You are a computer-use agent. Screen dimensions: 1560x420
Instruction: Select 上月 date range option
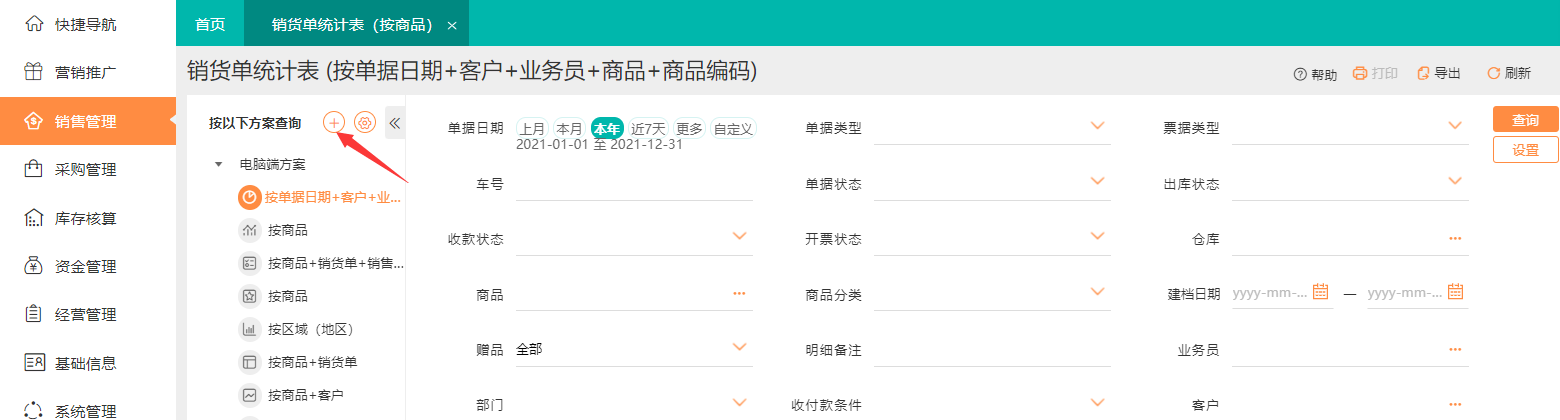pos(532,128)
